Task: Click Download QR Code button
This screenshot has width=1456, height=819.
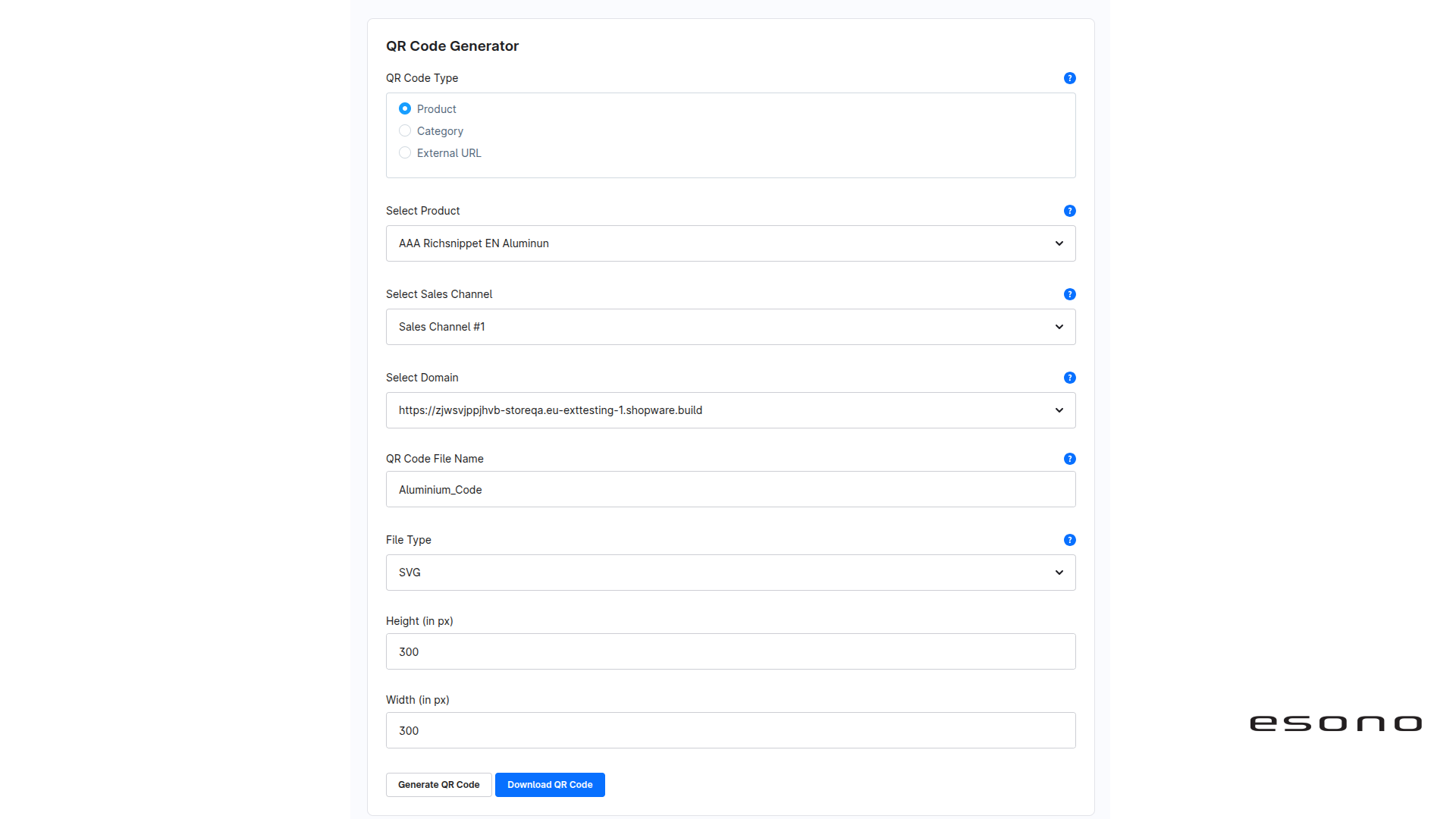Action: [550, 785]
